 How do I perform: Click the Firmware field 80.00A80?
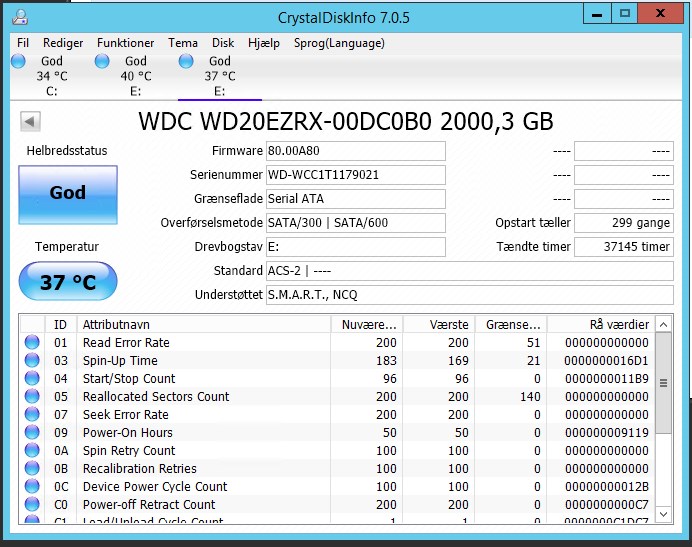(356, 151)
